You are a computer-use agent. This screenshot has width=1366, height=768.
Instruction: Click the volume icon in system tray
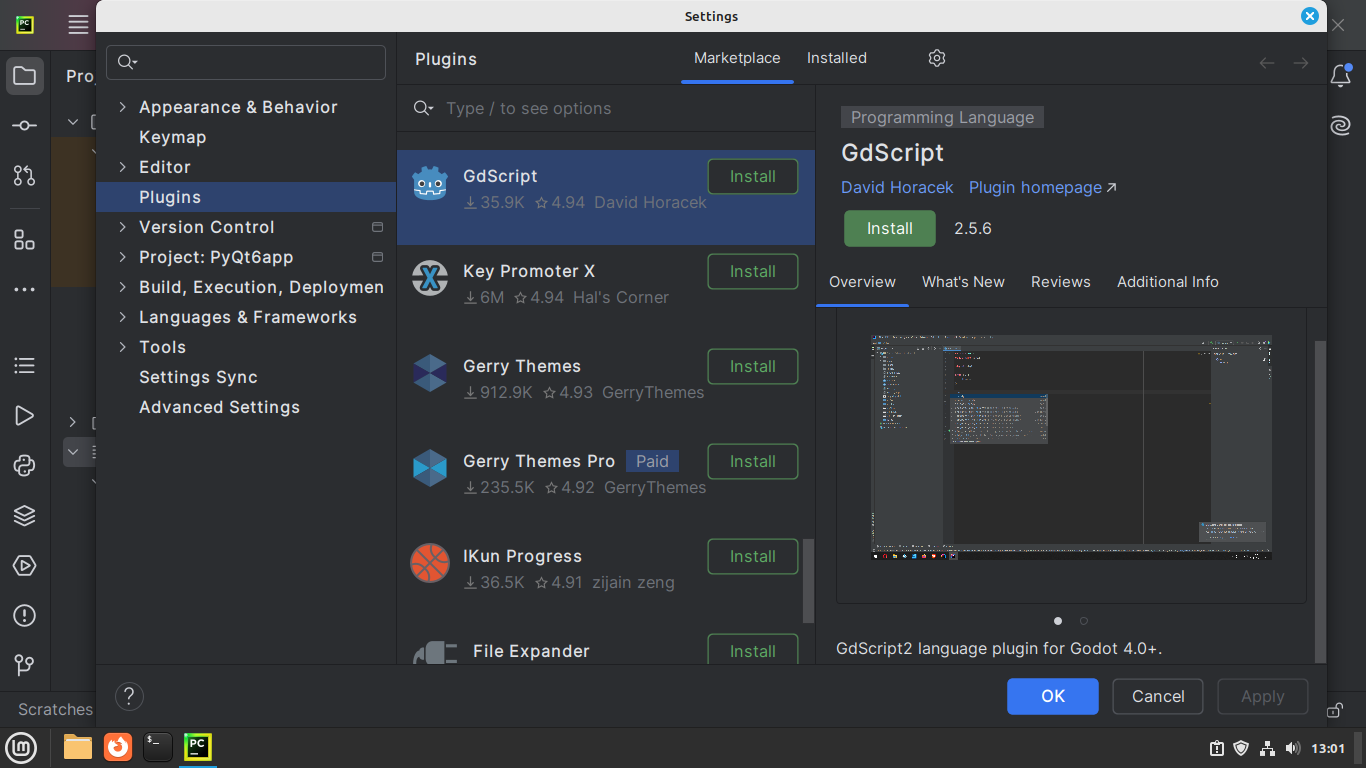1292,748
